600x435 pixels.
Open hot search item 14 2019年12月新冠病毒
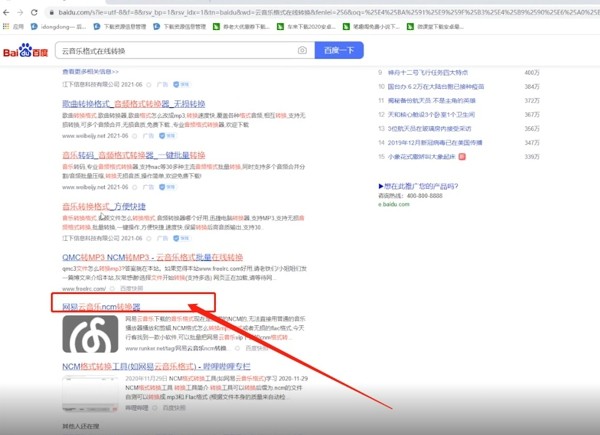click(435, 143)
